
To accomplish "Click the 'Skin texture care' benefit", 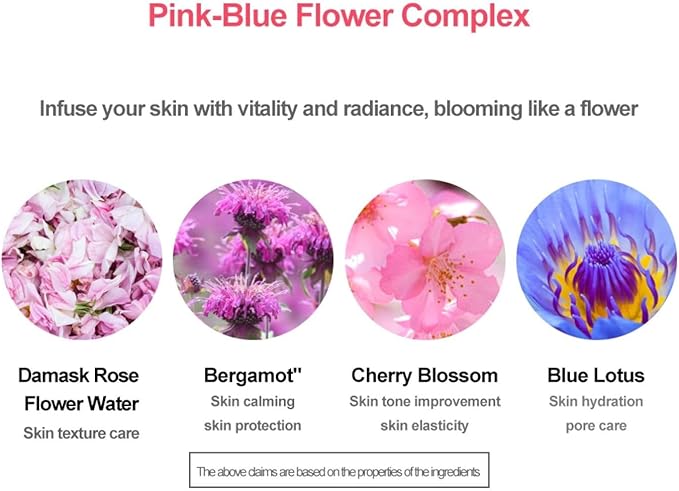I will [81, 433].
